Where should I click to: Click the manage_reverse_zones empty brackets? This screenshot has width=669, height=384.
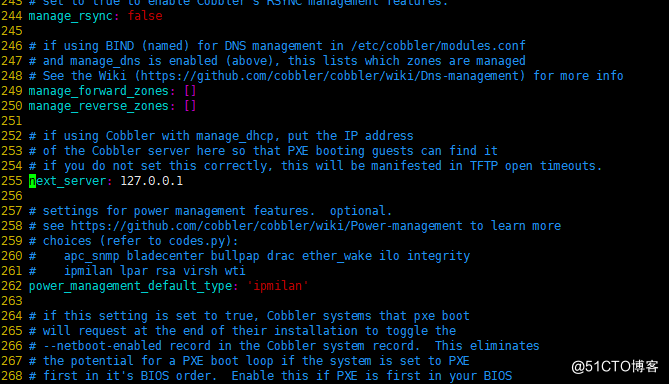pyautogui.click(x=190, y=106)
